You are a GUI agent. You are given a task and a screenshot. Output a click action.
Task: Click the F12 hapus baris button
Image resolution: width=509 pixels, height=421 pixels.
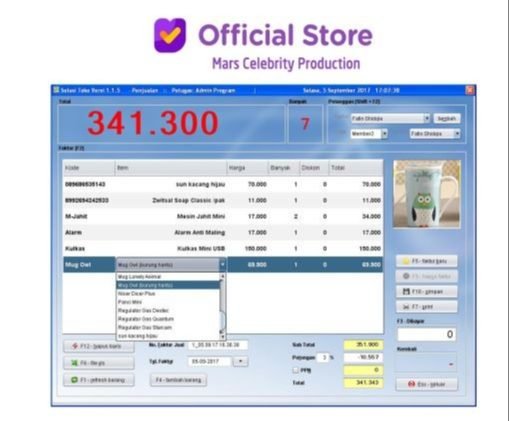tap(99, 346)
